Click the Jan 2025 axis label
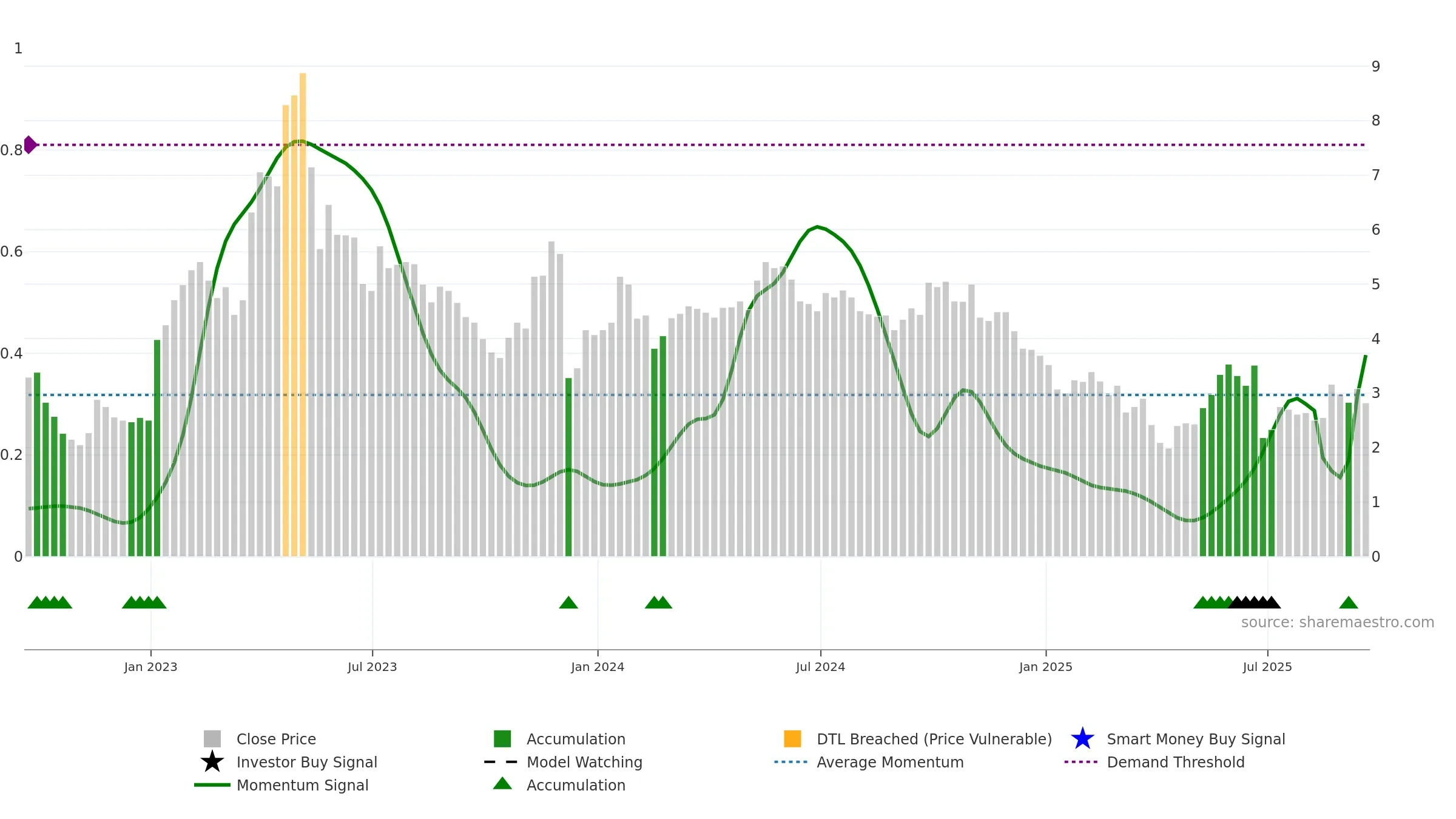The width and height of the screenshot is (1456, 819). click(1046, 667)
